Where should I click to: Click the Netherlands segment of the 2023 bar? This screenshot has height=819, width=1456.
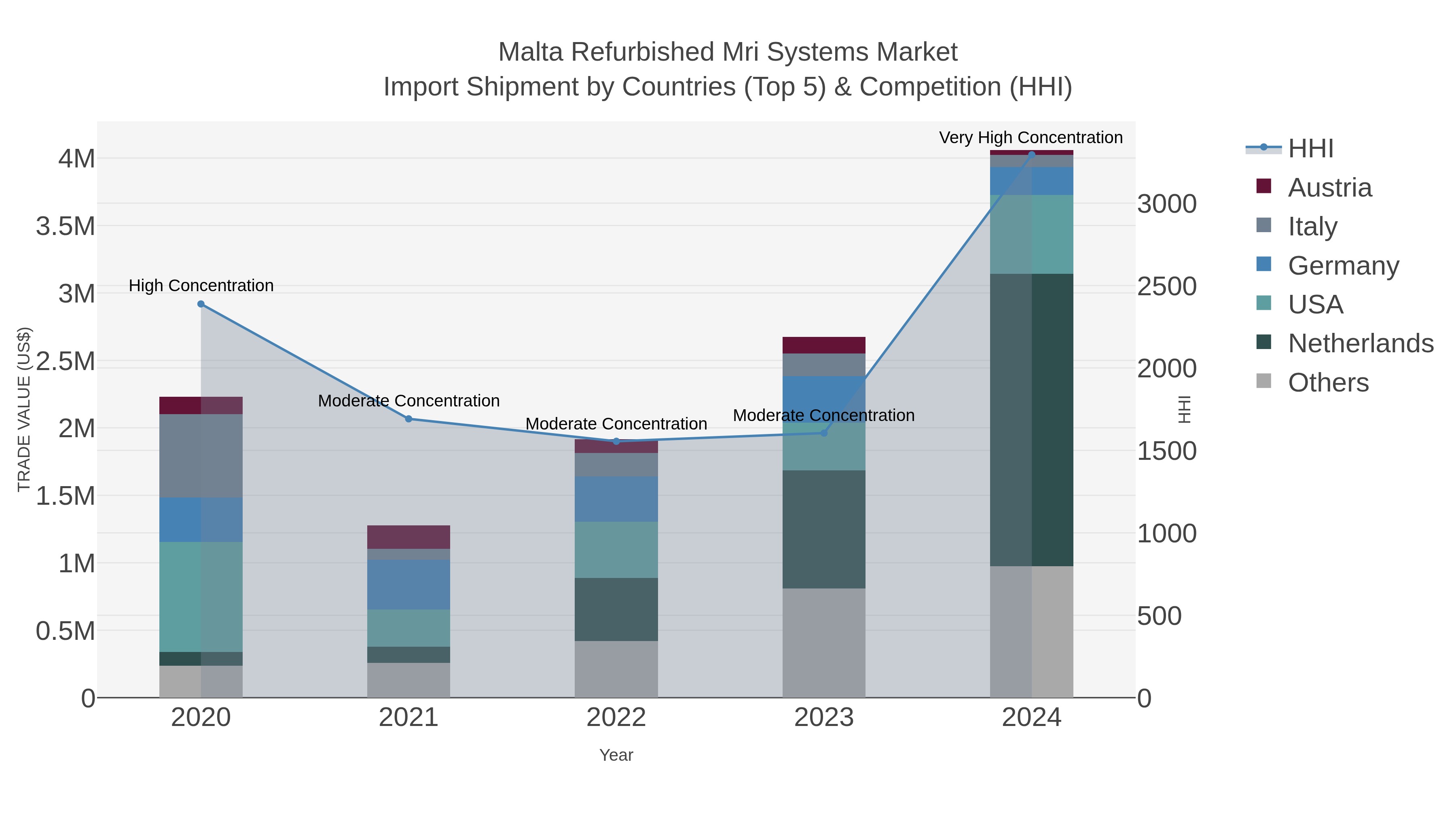pyautogui.click(x=823, y=529)
